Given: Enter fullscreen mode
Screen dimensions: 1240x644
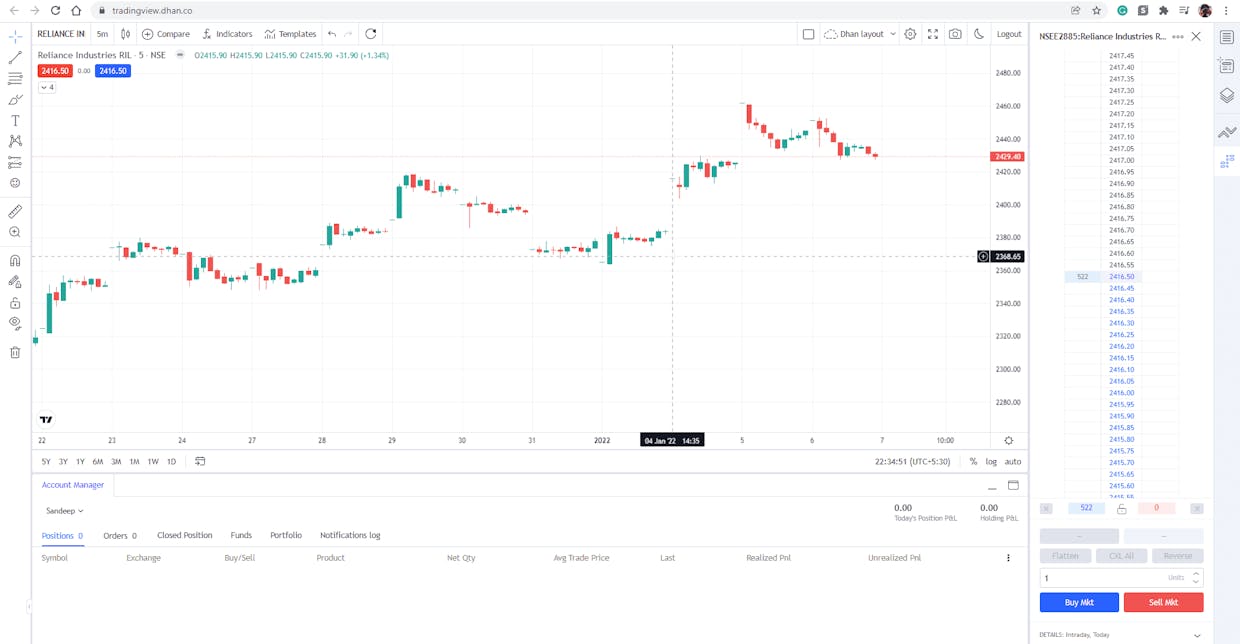Looking at the screenshot, I should coord(933,34).
